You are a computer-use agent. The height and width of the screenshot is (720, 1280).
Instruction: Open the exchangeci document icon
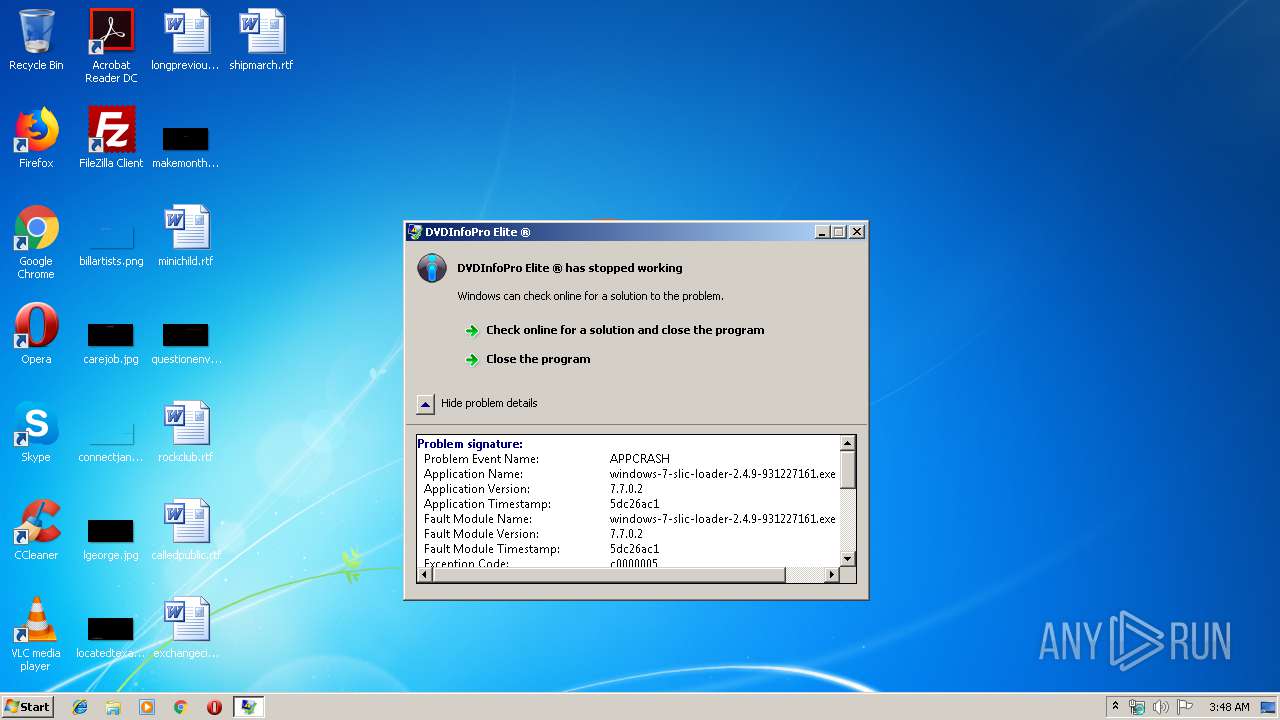click(186, 628)
